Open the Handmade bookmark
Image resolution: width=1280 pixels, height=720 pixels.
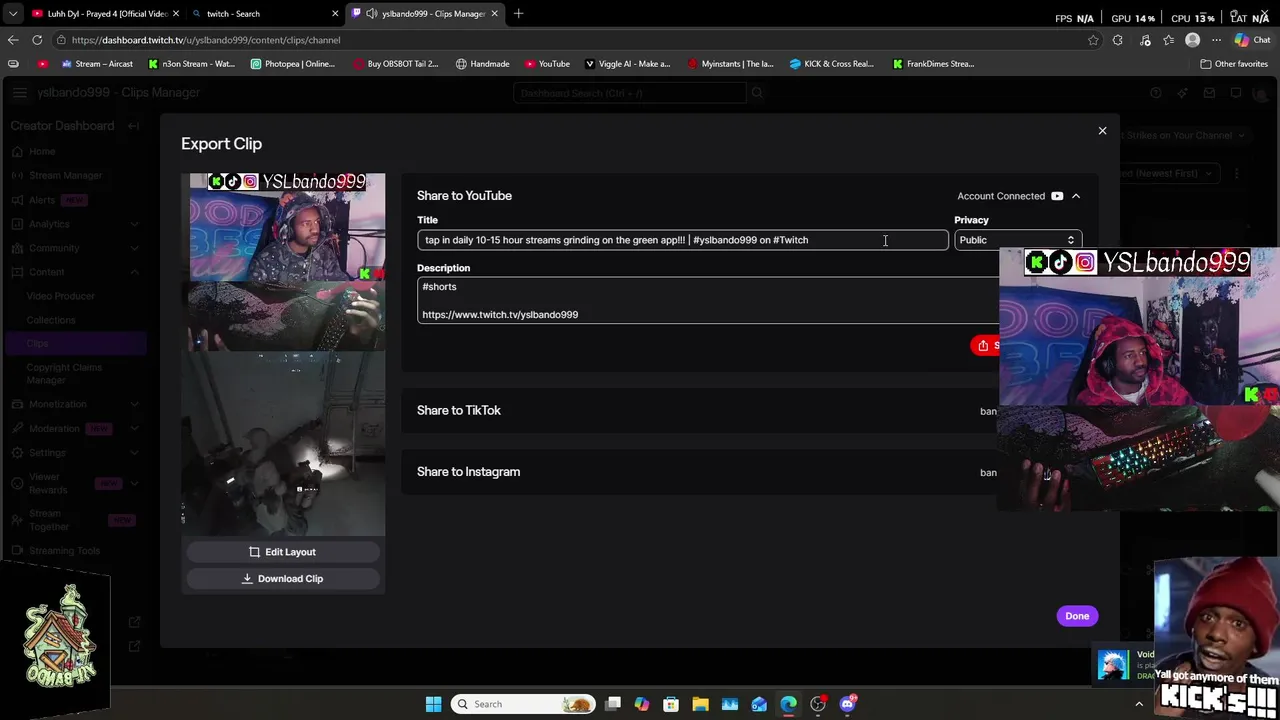point(482,64)
